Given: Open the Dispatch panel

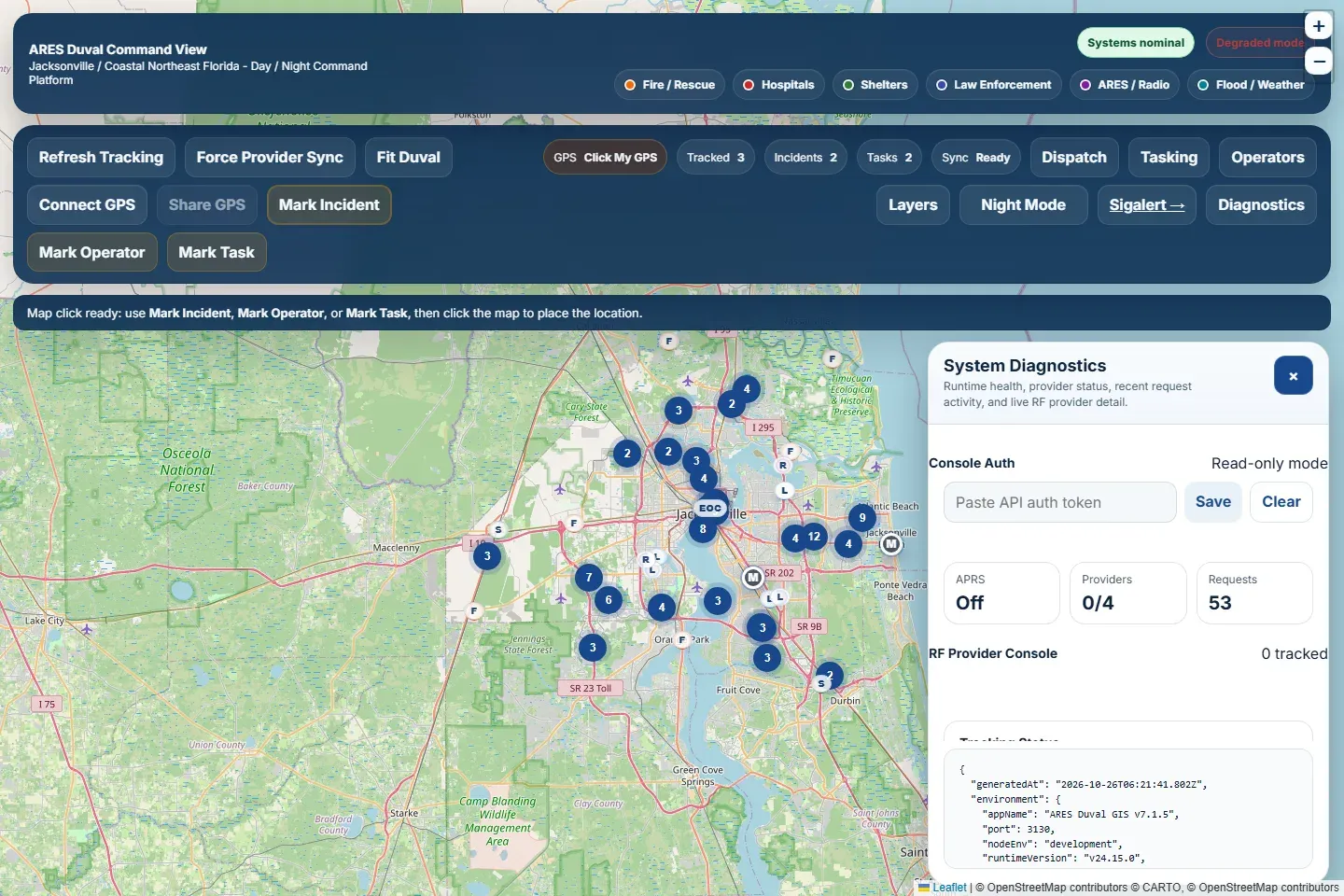Looking at the screenshot, I should point(1074,158).
